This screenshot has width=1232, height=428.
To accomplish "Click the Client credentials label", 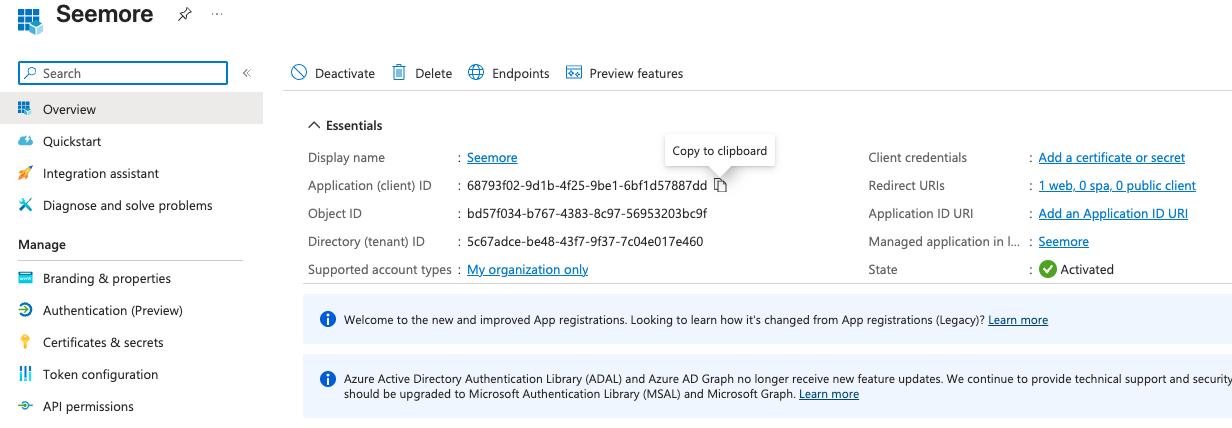I will (x=918, y=157).
